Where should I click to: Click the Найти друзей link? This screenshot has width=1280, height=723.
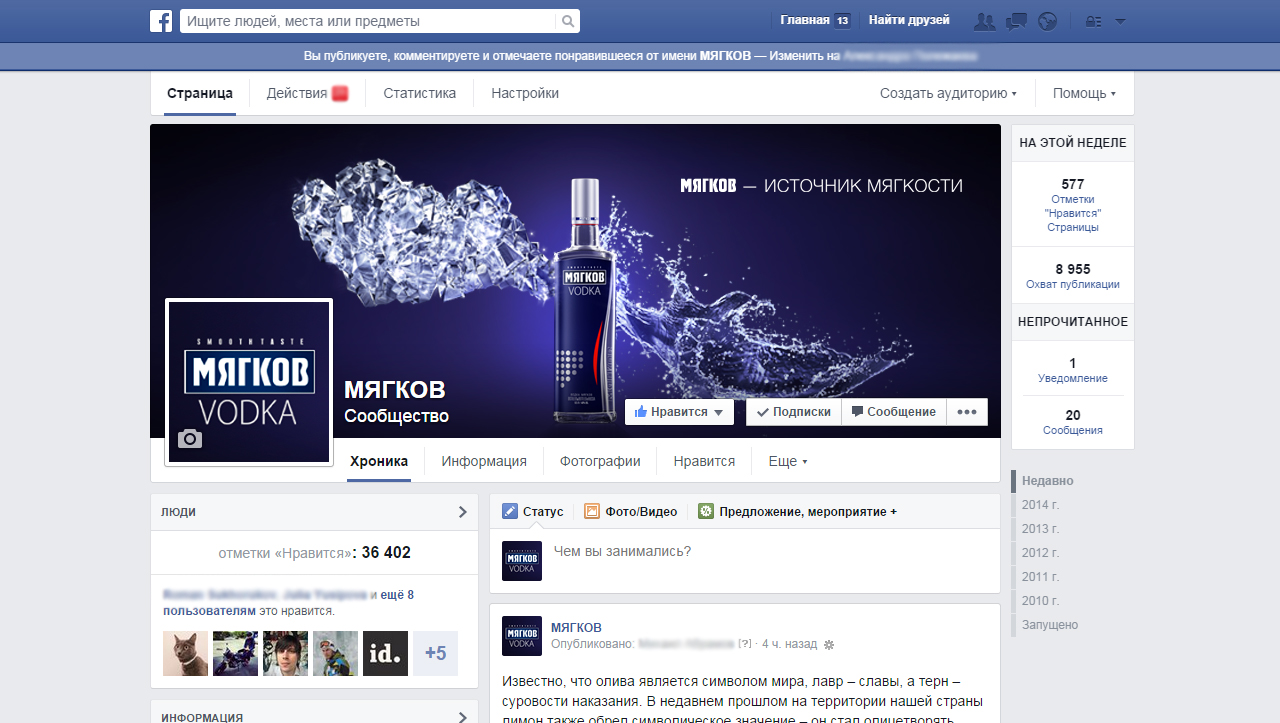[909, 20]
